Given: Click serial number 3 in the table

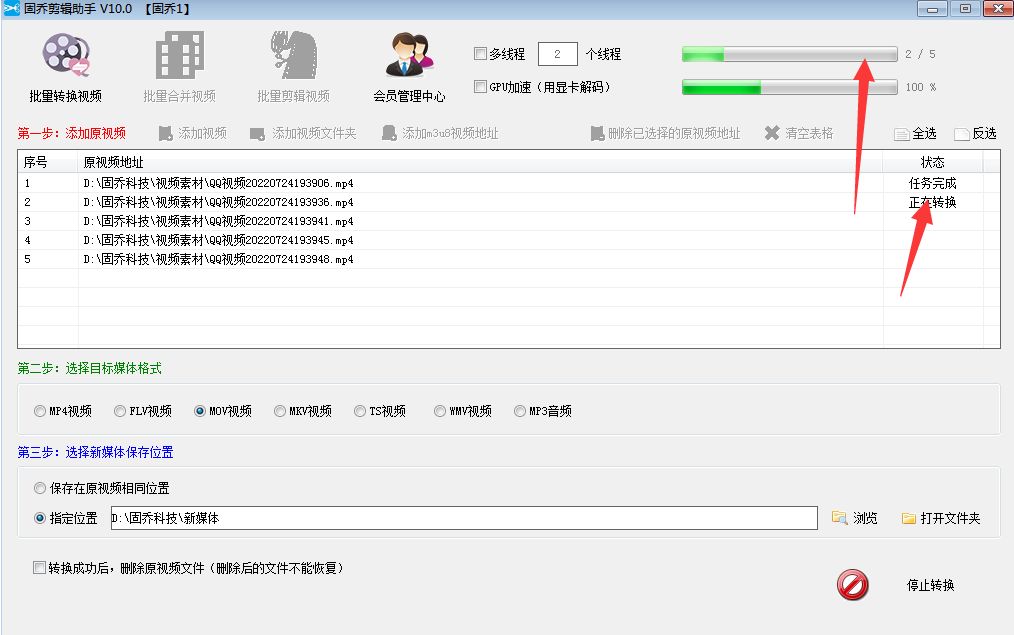Looking at the screenshot, I should coord(27,221).
